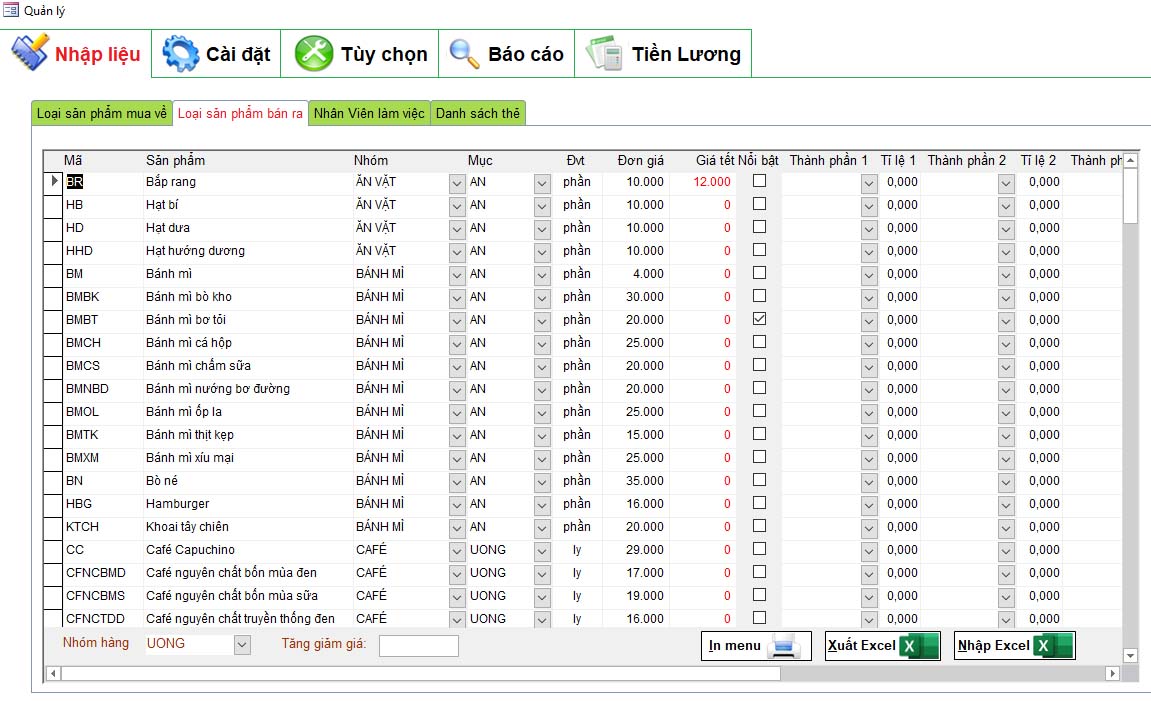Click the Tùy chọn wrench icon
The height and width of the screenshot is (702, 1151).
click(x=314, y=53)
